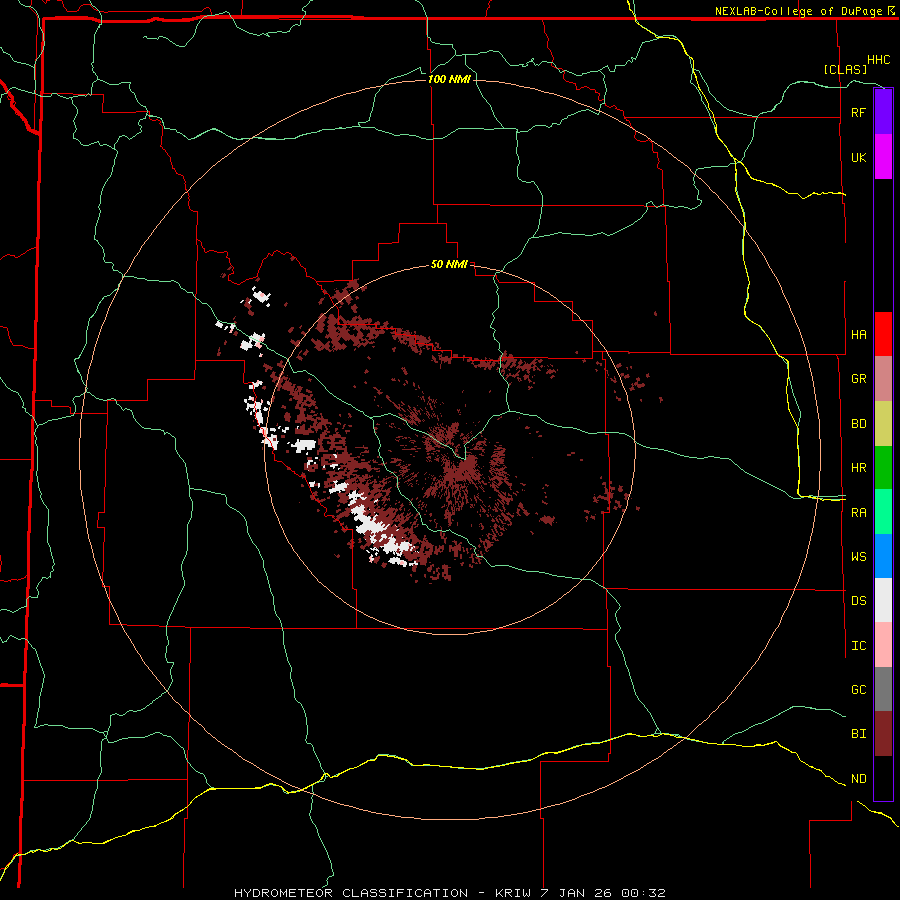Click the '[CLAS]' unit label
Image resolution: width=900 pixels, height=900 pixels.
coord(845,69)
